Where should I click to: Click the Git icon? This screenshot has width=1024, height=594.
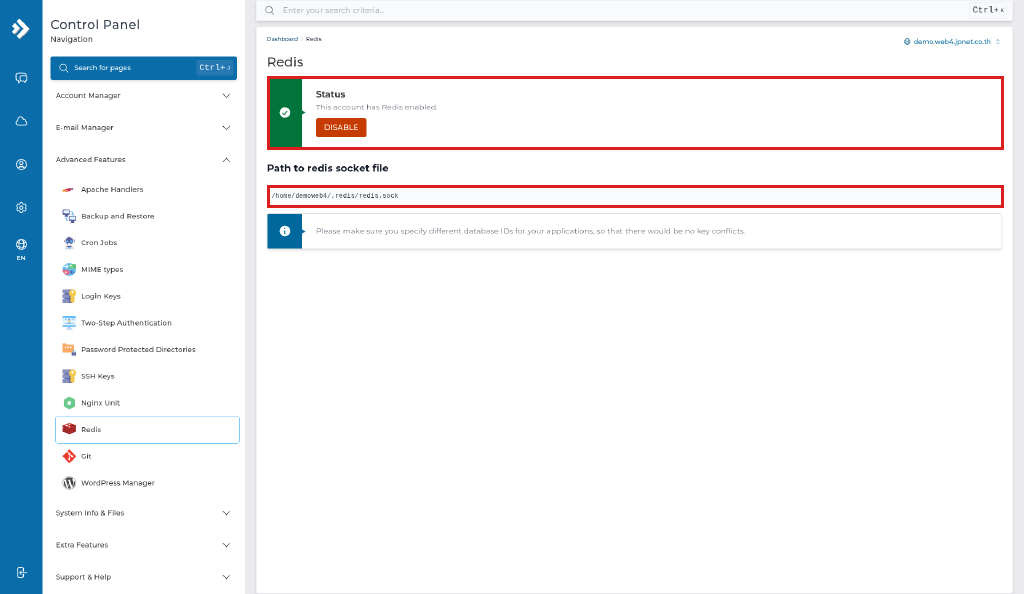[x=69, y=456]
